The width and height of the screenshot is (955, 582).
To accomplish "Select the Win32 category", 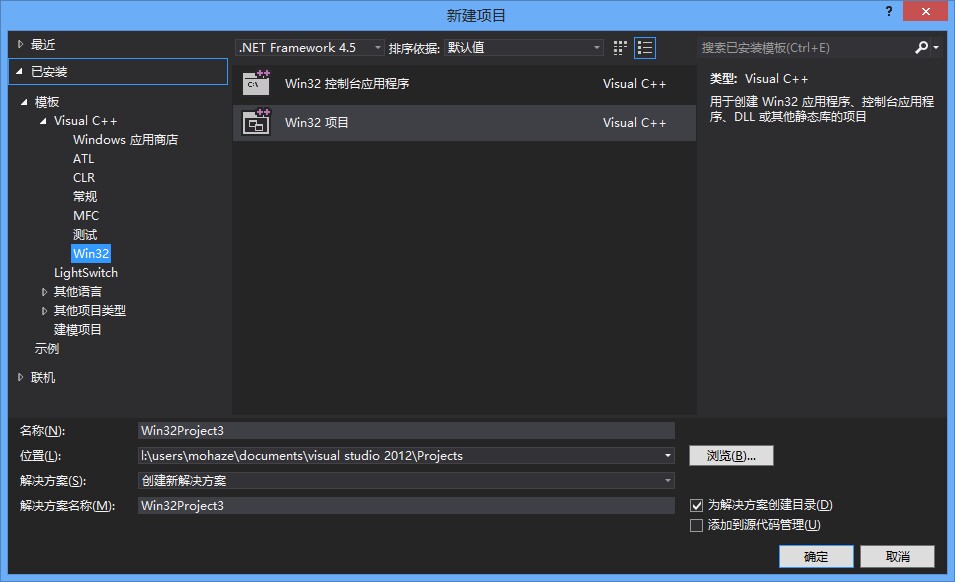I will (91, 253).
